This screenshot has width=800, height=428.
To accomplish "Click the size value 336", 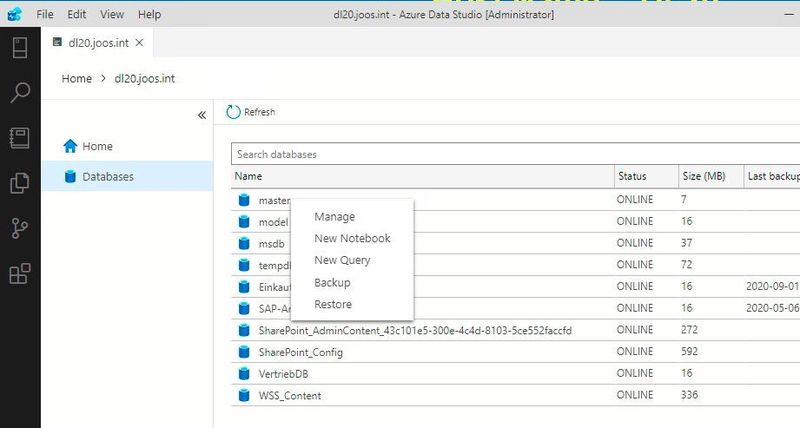I will pyautogui.click(x=689, y=395).
